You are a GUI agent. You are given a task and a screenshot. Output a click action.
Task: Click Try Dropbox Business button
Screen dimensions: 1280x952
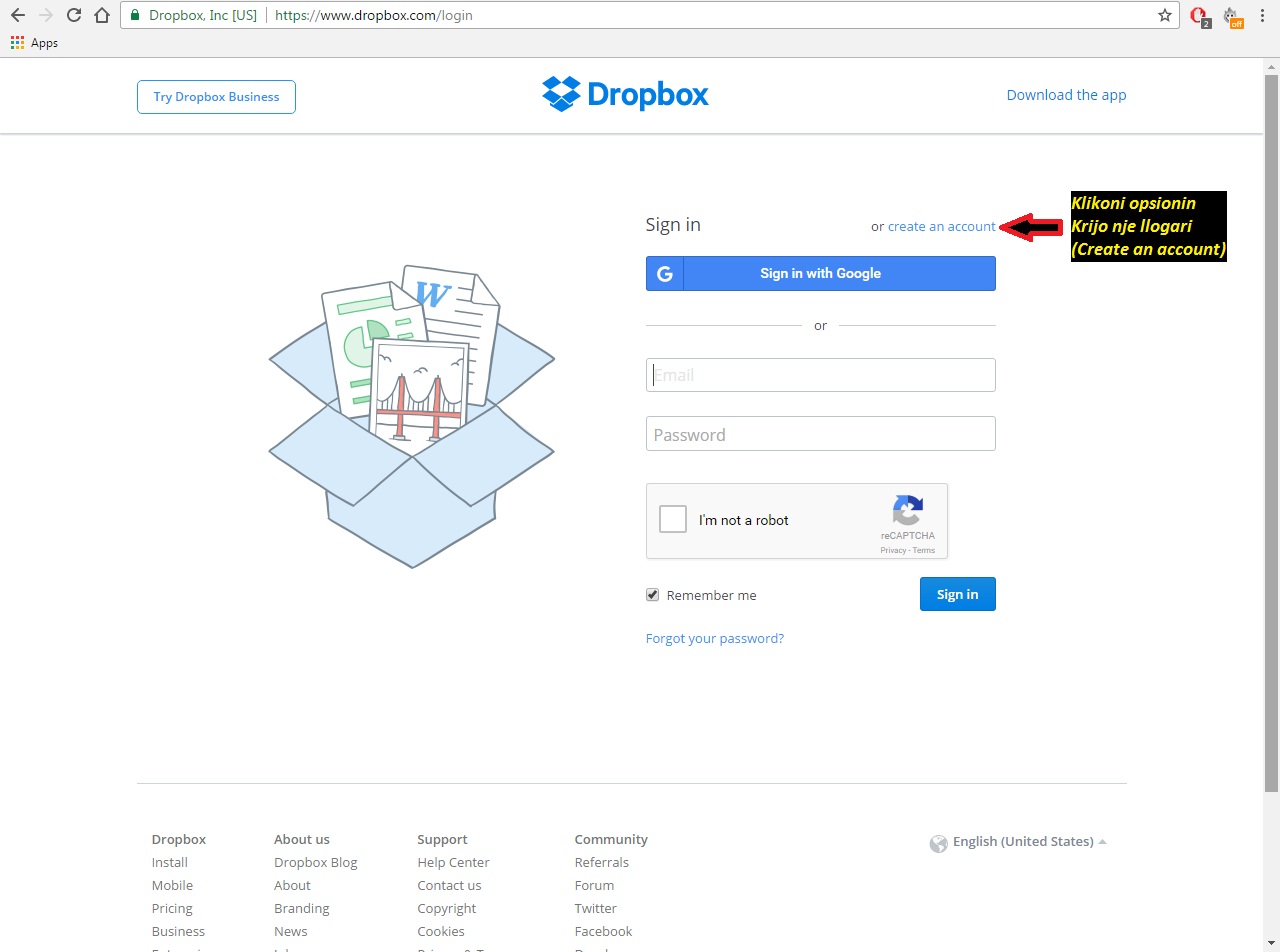[x=216, y=97]
